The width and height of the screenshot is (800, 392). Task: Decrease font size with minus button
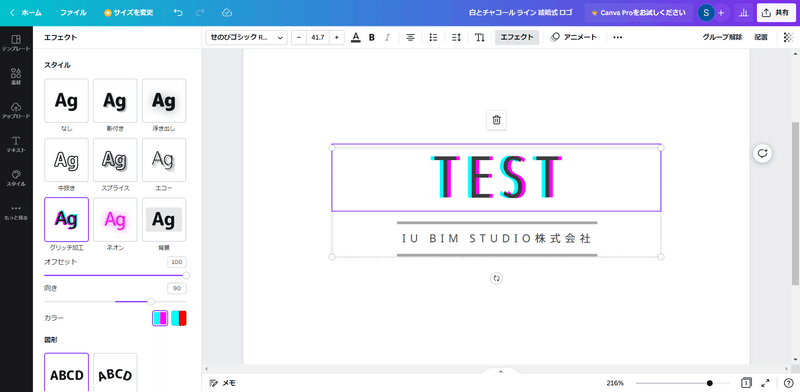[299, 37]
